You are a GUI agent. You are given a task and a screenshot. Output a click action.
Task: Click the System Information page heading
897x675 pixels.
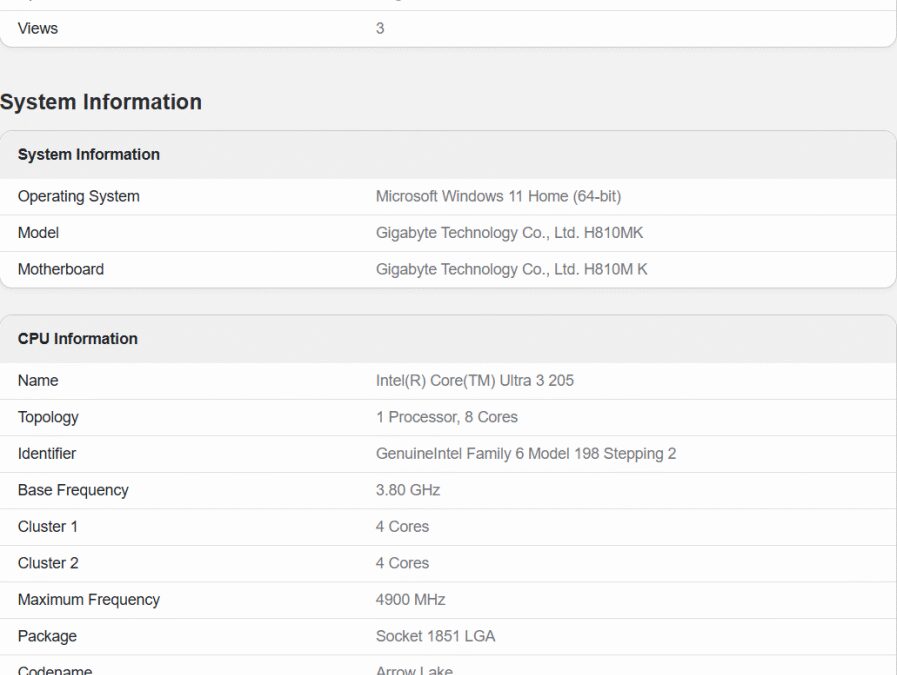point(101,102)
